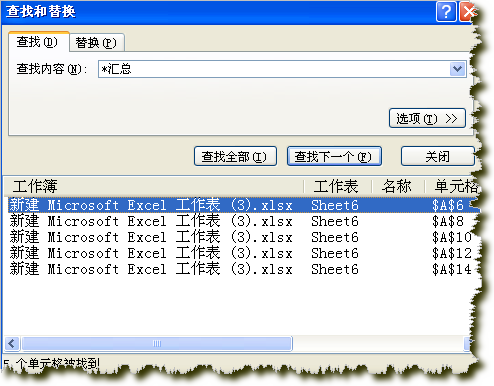This screenshot has height=386, width=494.
Task: Click the 名称 column header
Action: [398, 186]
